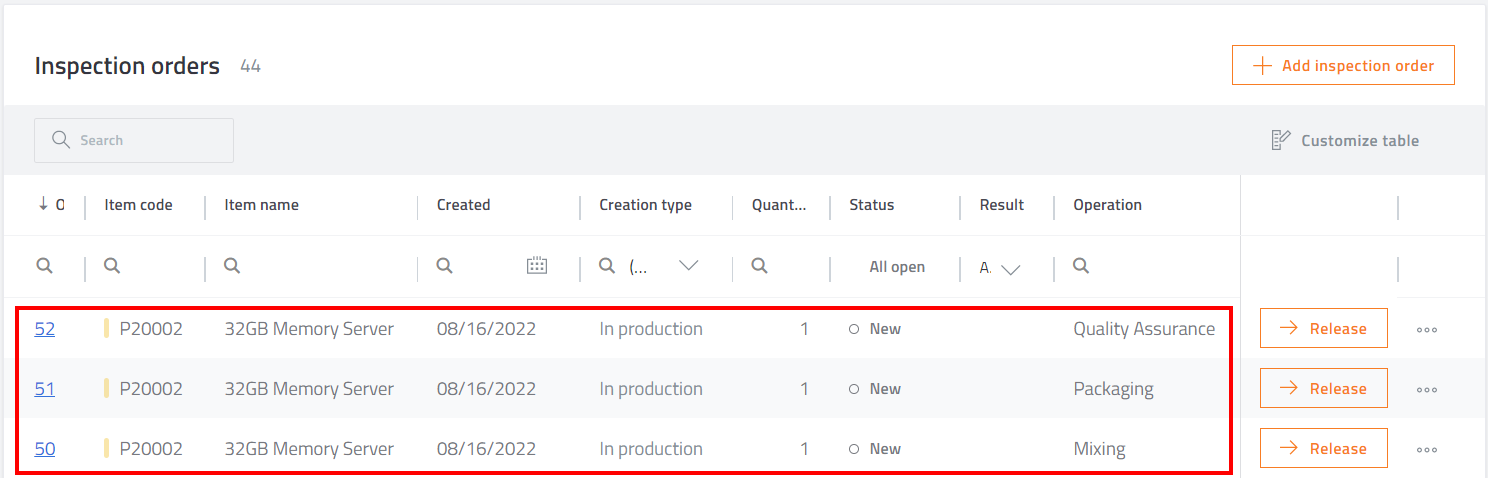1488x478 pixels.
Task: Open the All open status filter
Action: [x=896, y=267]
